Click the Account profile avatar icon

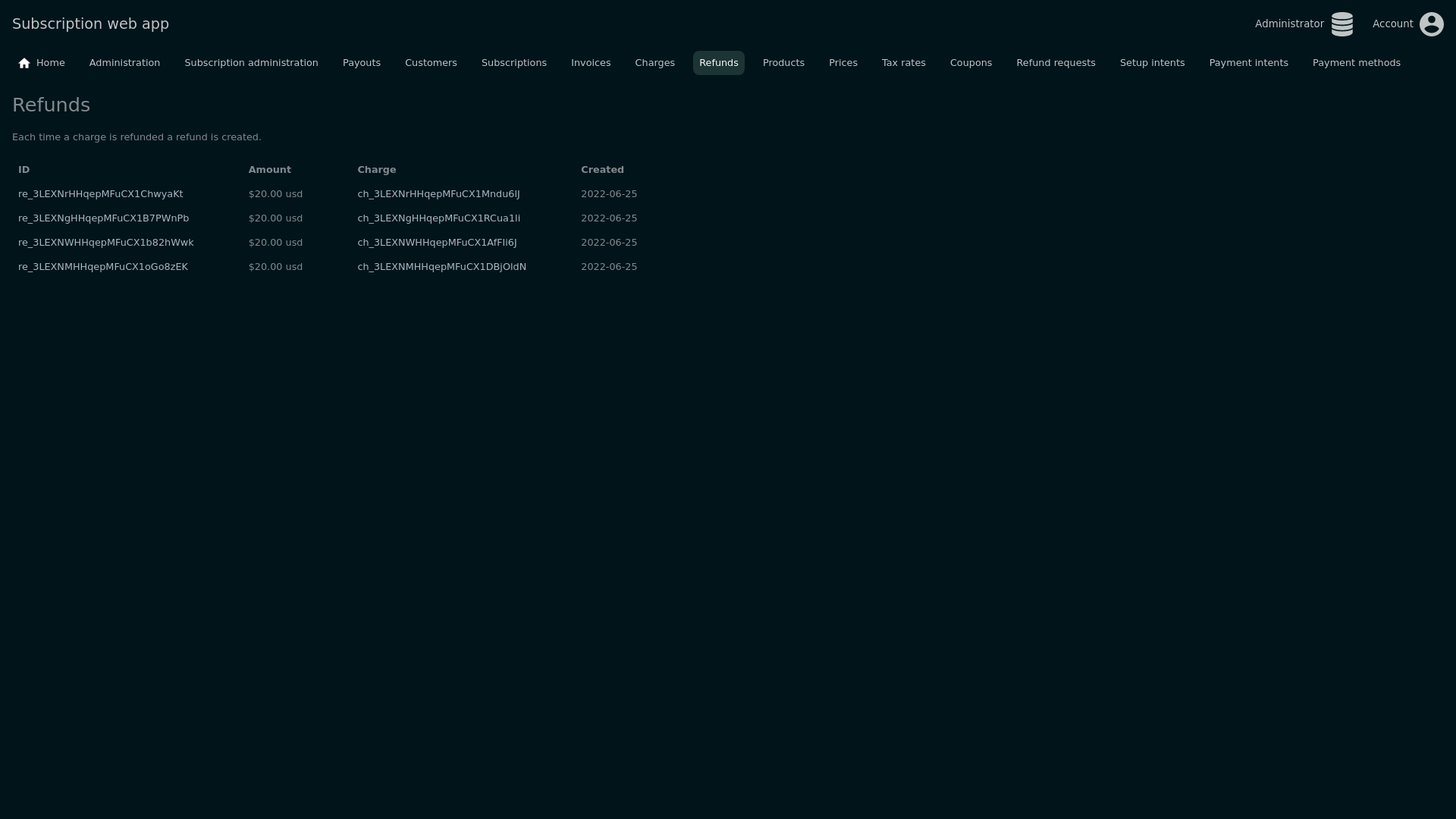[x=1431, y=24]
